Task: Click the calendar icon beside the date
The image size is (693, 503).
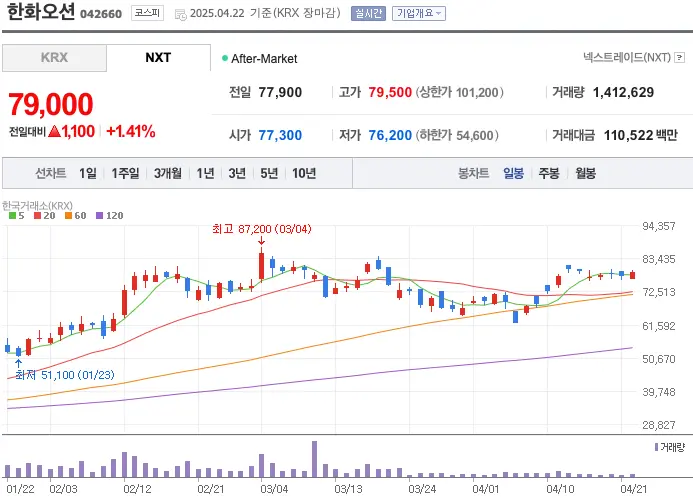Action: coord(181,14)
